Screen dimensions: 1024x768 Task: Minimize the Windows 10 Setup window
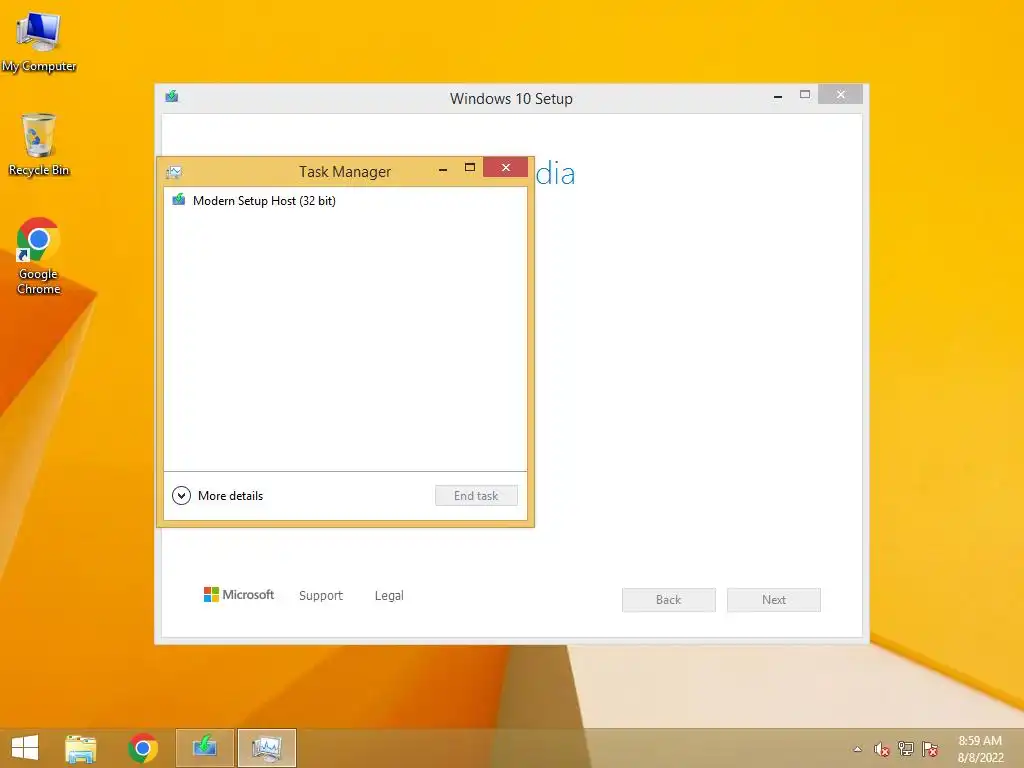[x=778, y=95]
